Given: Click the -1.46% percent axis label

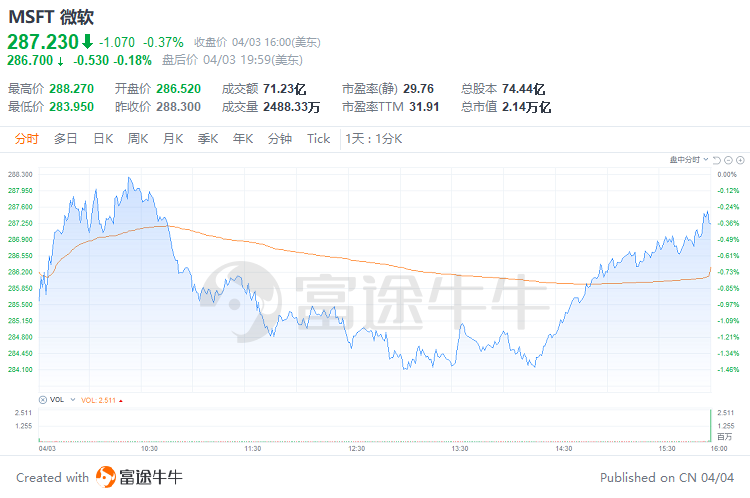Looking at the screenshot, I should click(x=728, y=370).
